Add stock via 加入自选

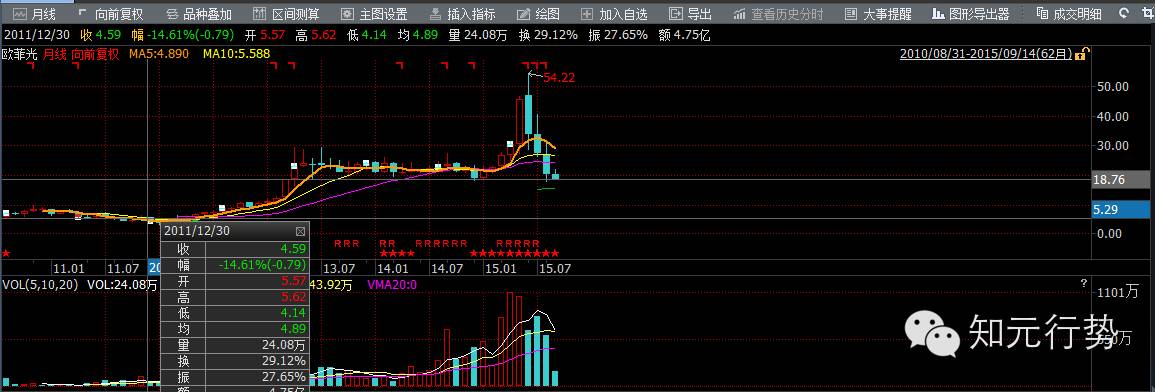614,14
